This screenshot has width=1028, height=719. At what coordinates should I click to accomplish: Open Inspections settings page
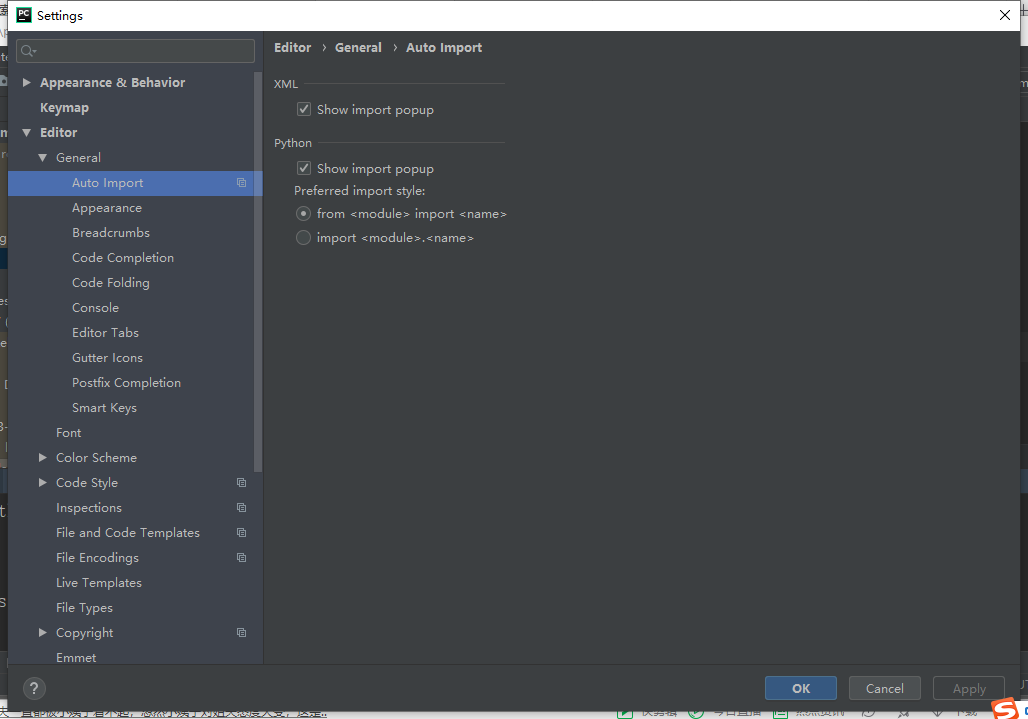[x=89, y=507]
